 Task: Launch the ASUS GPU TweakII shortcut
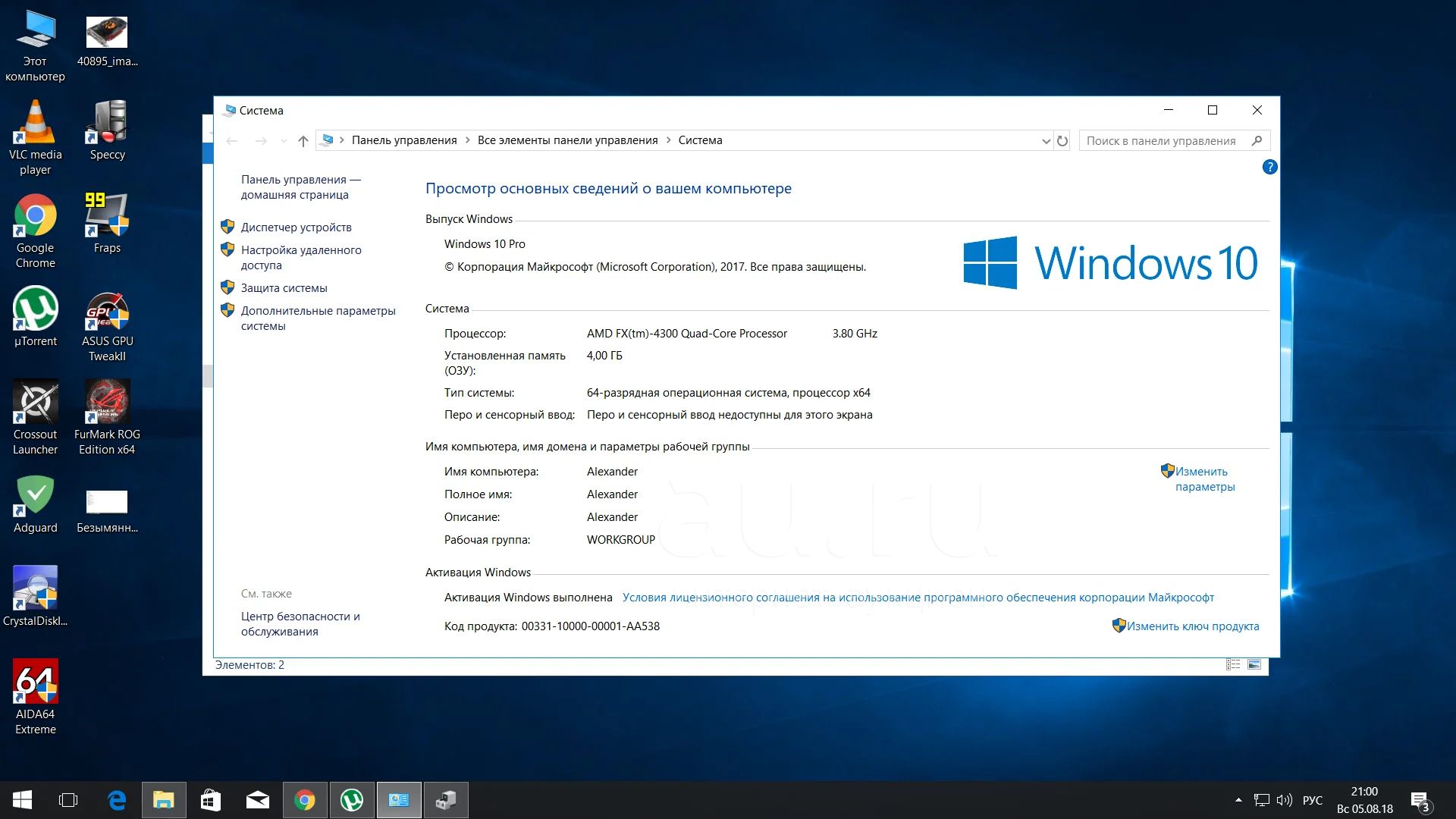click(x=107, y=327)
